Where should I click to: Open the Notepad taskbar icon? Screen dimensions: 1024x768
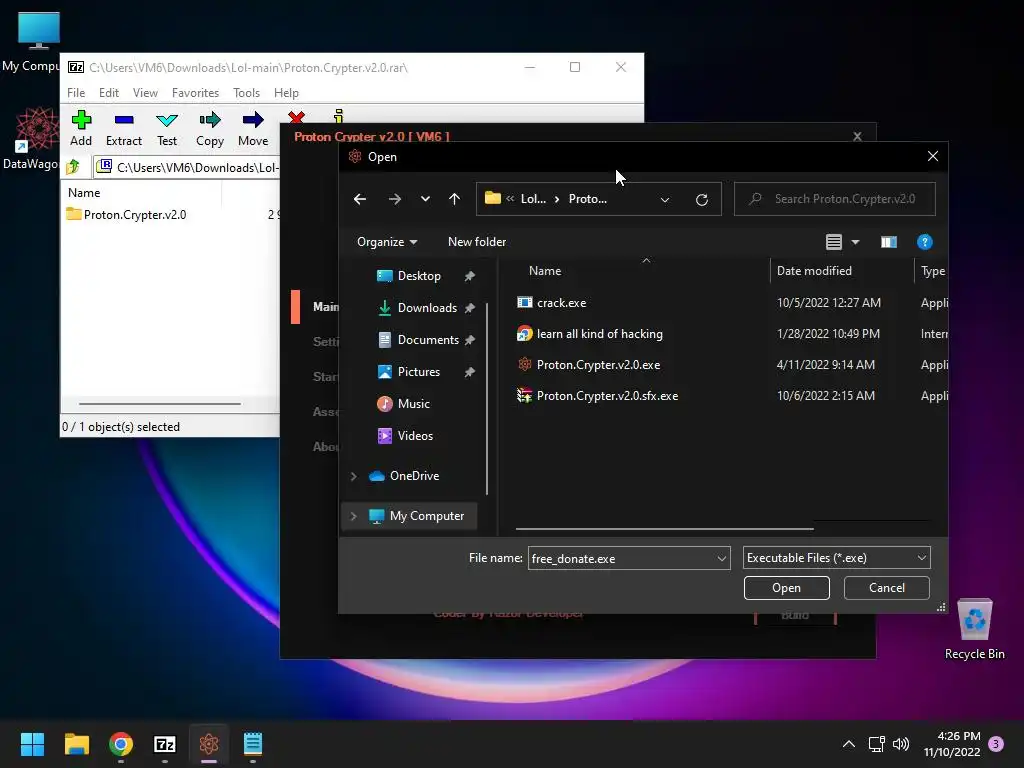253,744
